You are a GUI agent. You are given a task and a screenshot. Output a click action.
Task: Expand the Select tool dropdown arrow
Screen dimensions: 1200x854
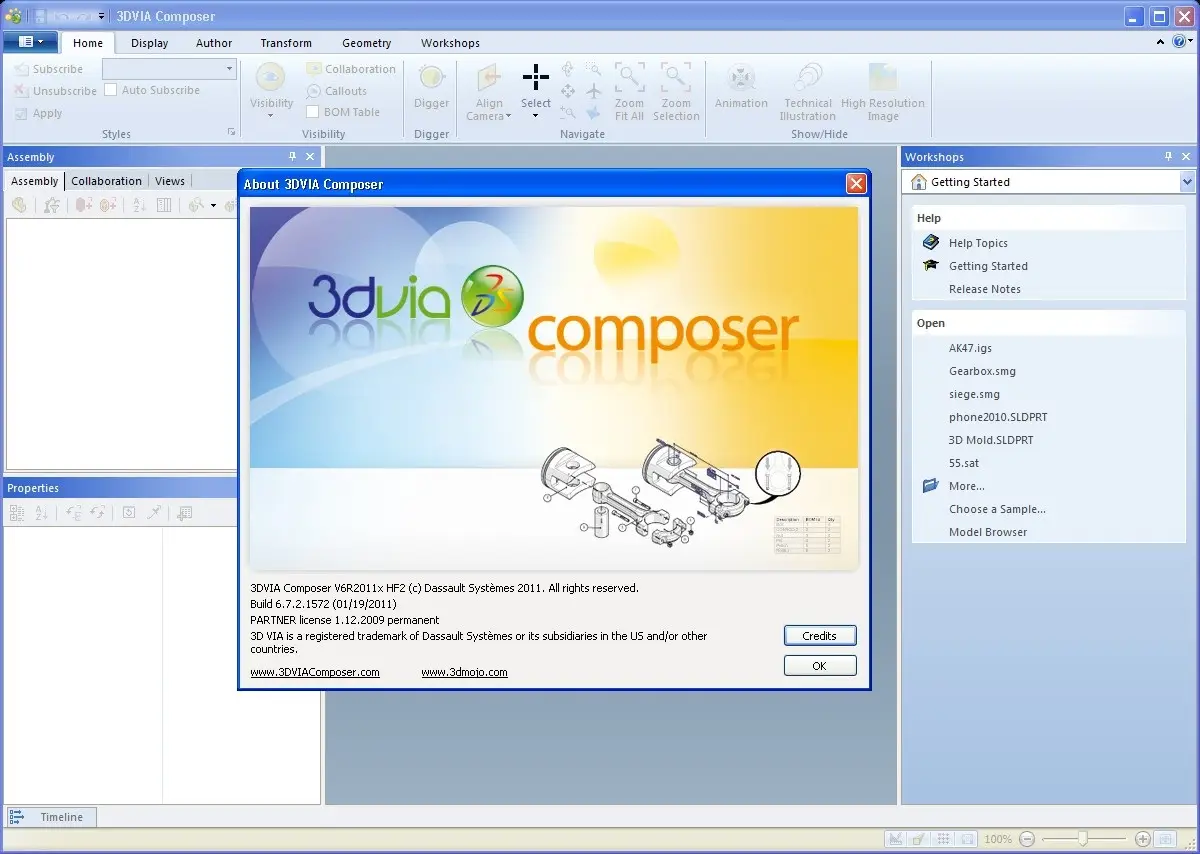click(x=536, y=116)
